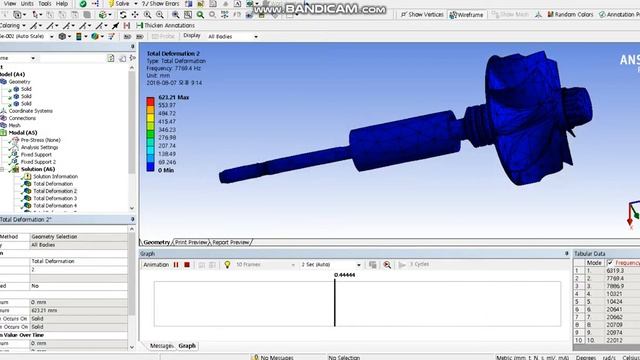Screen dimensions: 640x360
Task: Open the contour bands dropdown arrow
Action: 86,37
